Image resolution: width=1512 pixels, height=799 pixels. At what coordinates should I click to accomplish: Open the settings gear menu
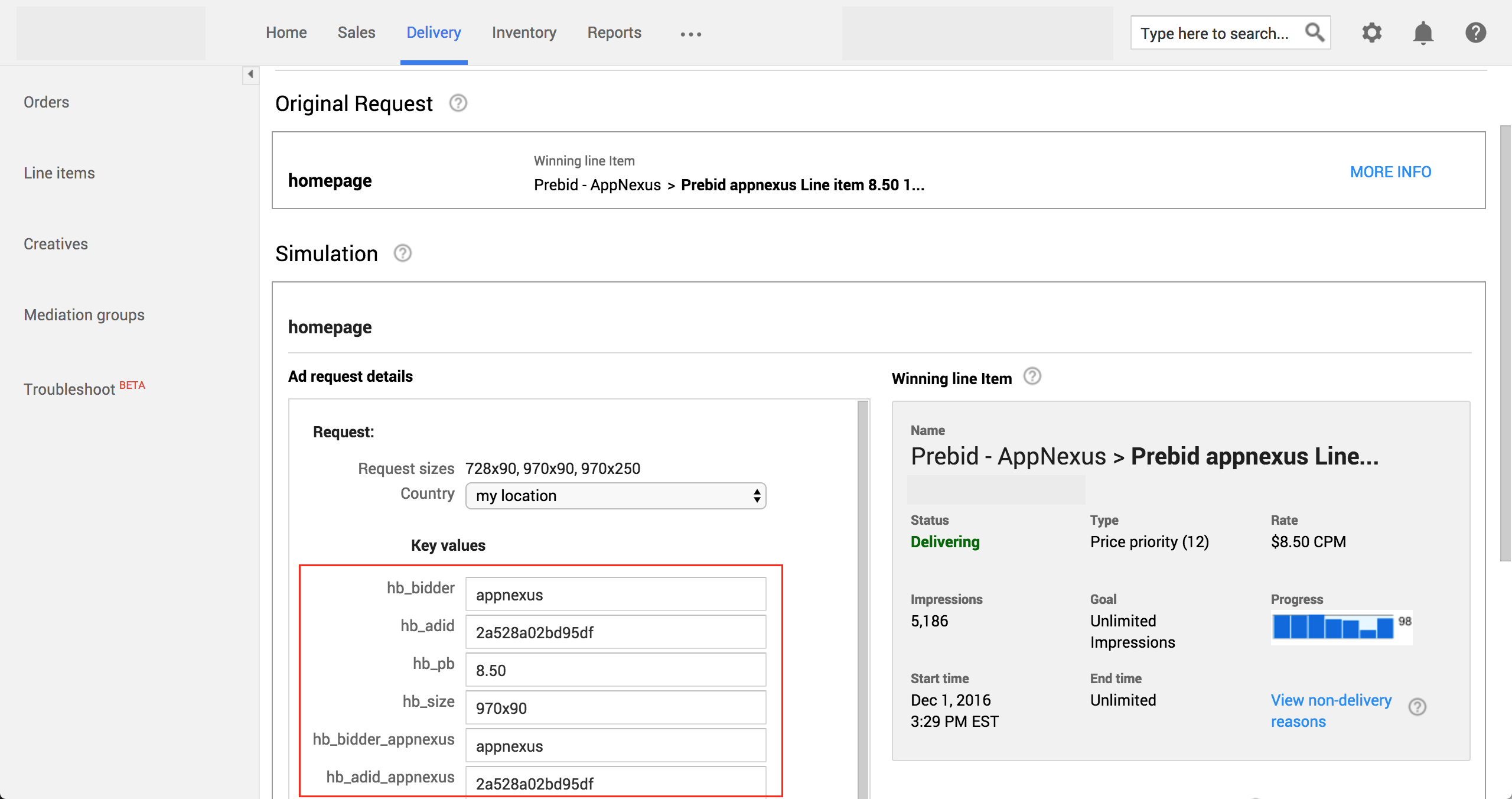coord(1372,33)
